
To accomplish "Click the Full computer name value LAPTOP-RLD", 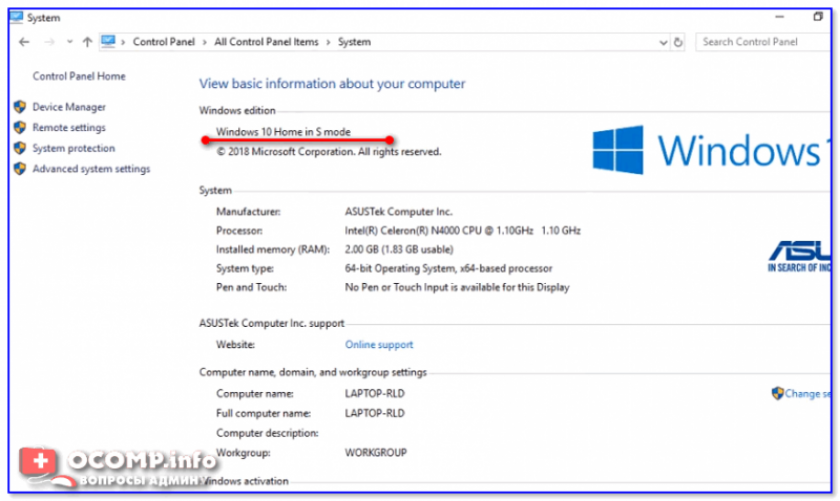I will click(374, 413).
